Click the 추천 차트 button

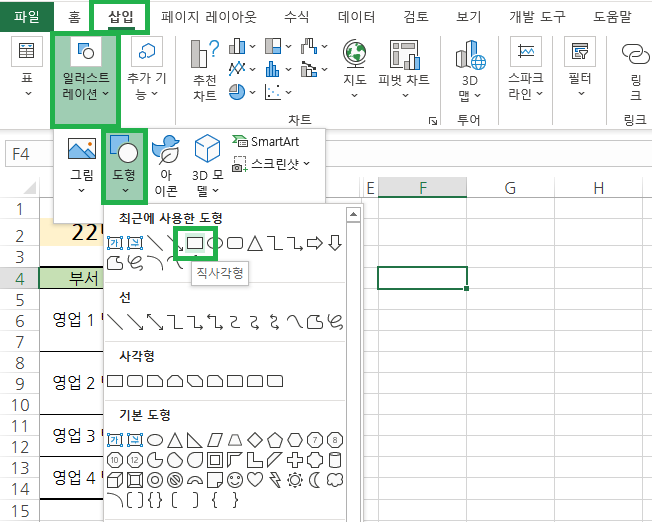204,71
